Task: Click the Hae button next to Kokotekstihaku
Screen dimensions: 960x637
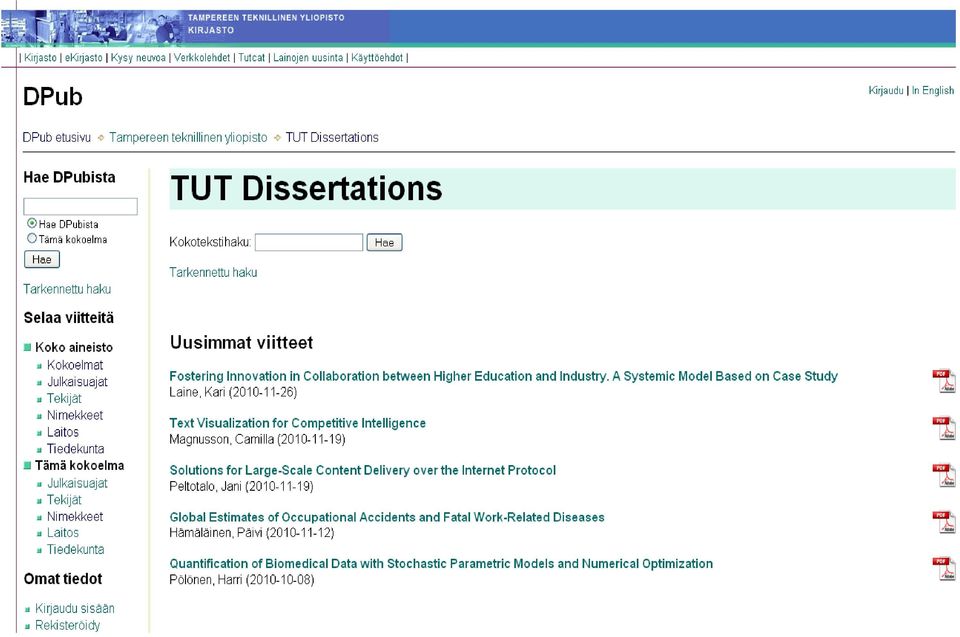Action: point(384,243)
